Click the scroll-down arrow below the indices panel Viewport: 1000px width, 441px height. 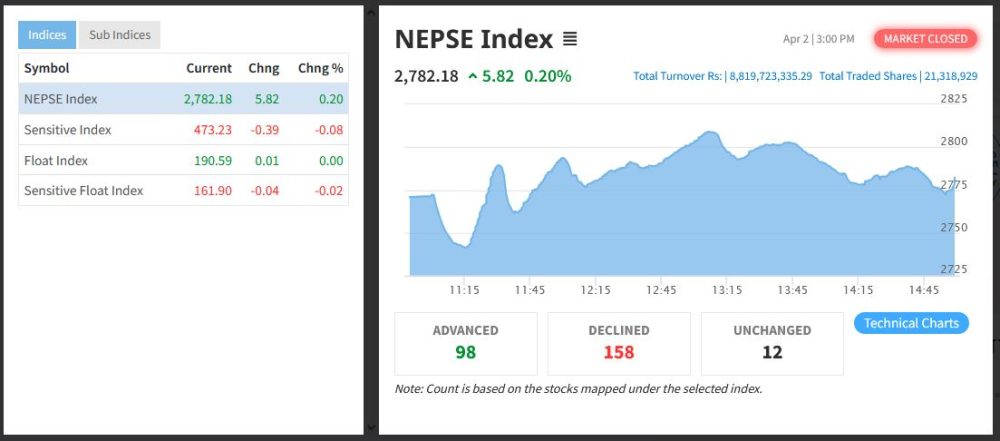pos(371,427)
